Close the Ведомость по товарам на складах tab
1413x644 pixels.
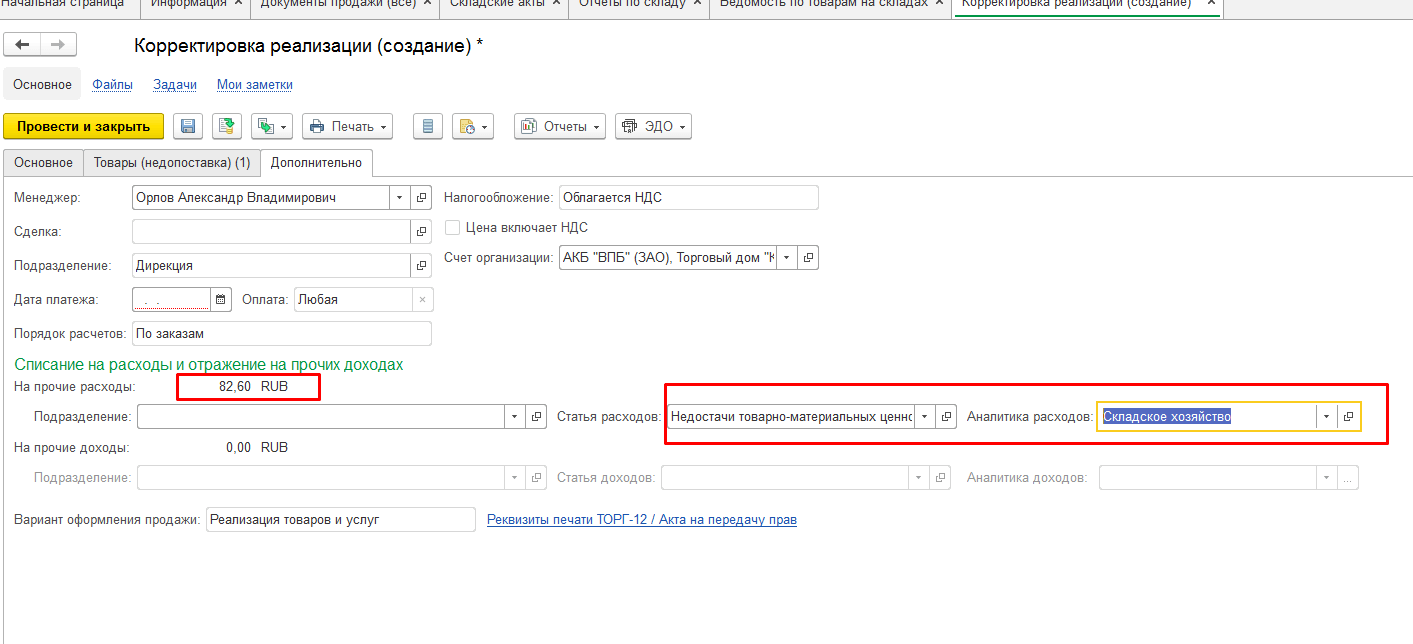point(938,3)
